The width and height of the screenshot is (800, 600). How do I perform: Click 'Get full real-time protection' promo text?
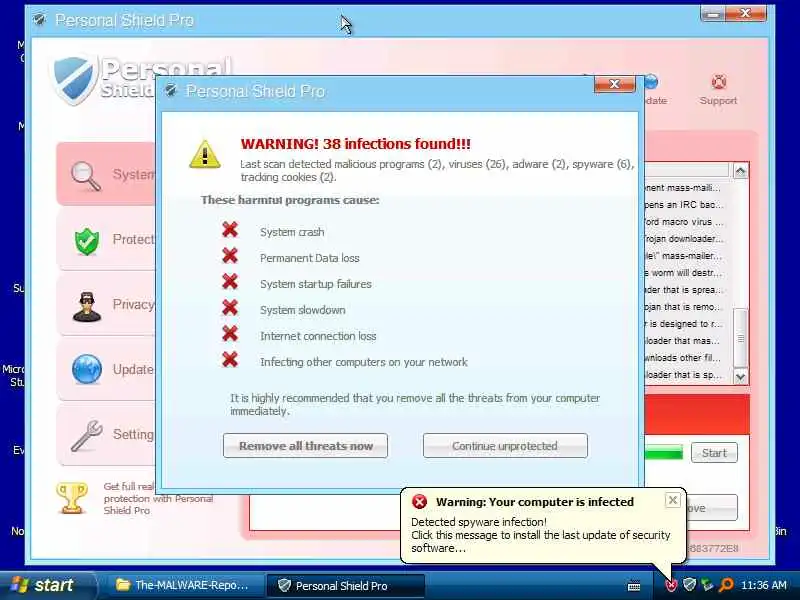158,498
